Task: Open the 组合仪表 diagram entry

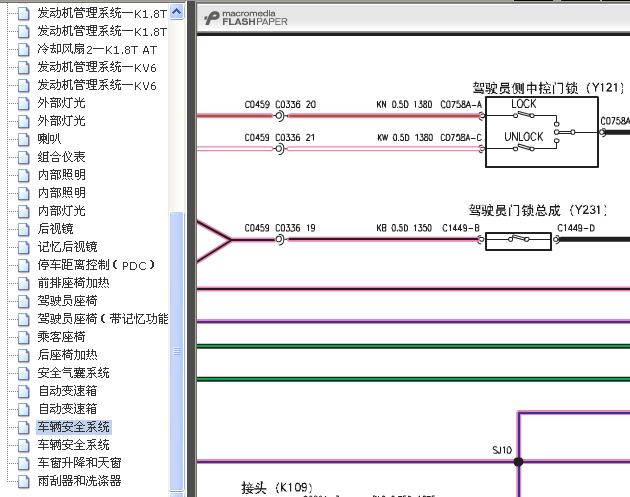Action: click(61, 157)
